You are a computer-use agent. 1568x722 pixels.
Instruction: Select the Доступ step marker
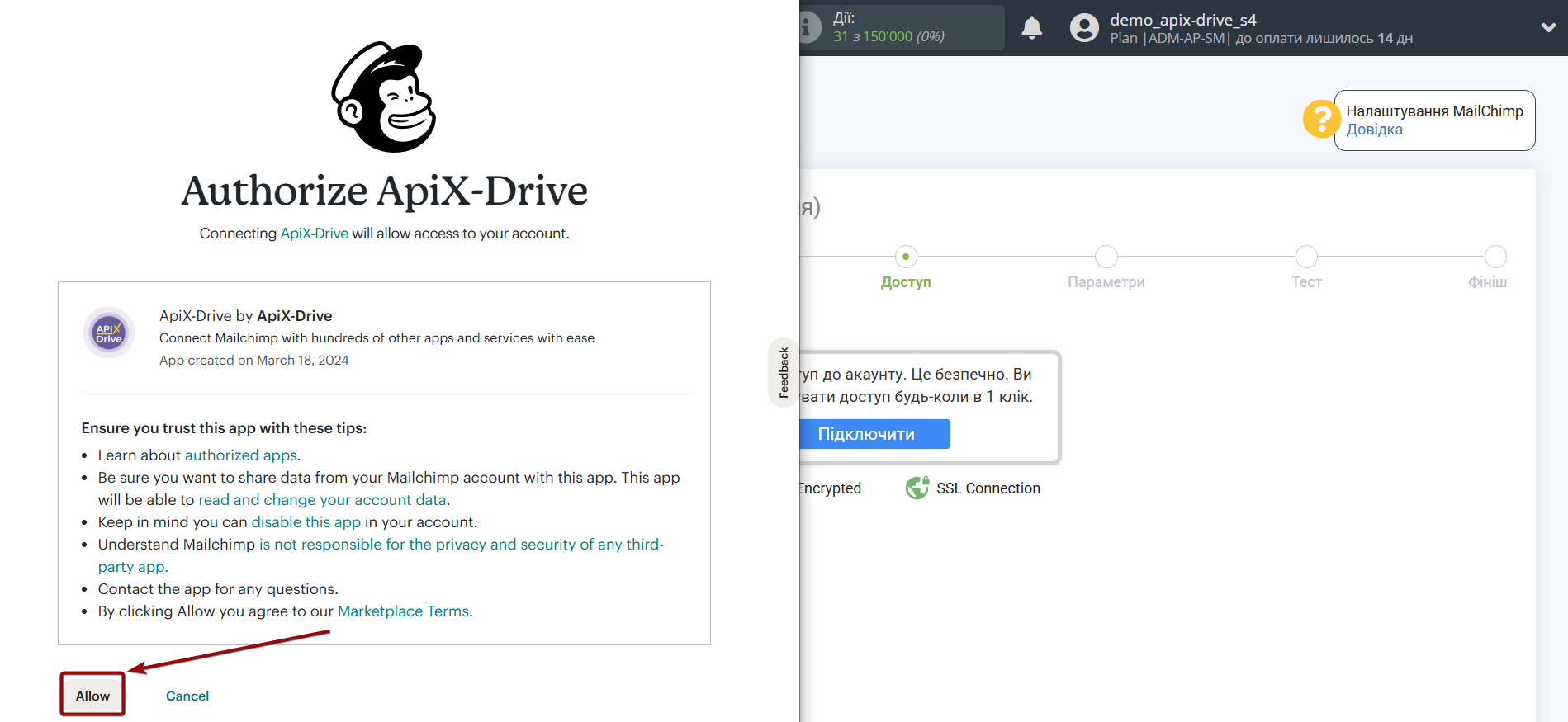906,257
